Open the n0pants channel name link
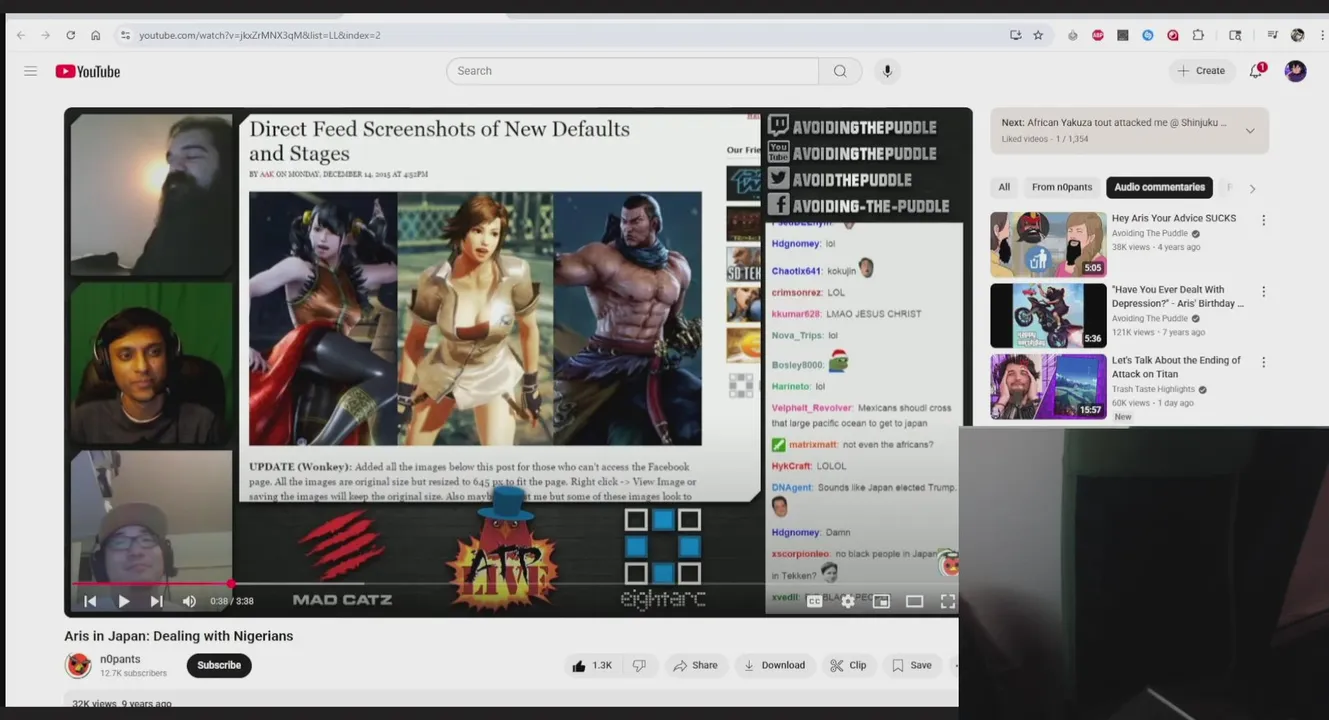 120,659
